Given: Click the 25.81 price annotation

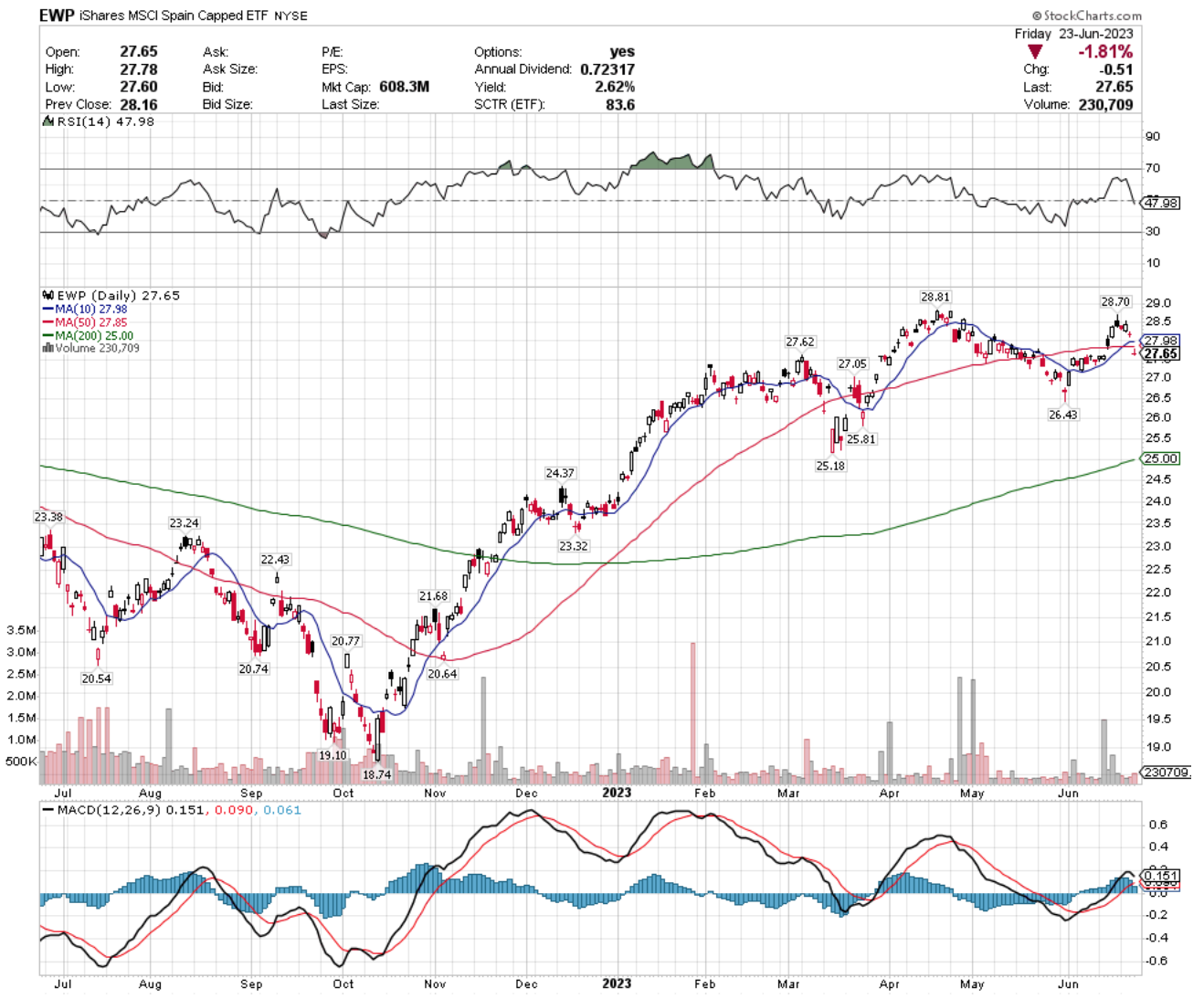Looking at the screenshot, I should click(x=861, y=439).
